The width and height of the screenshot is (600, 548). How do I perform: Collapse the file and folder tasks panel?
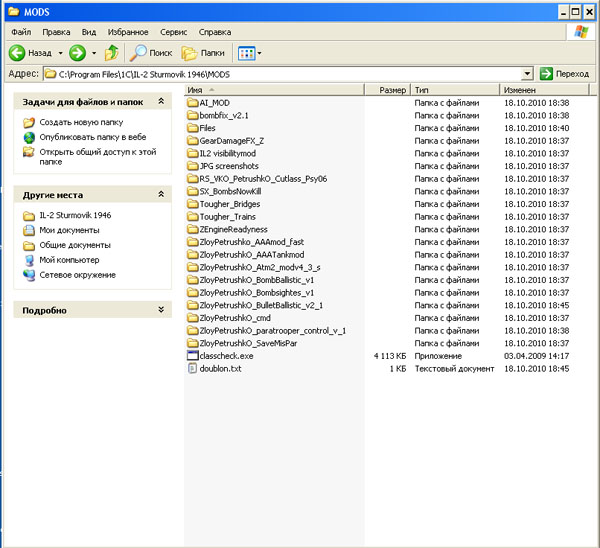coord(161,103)
